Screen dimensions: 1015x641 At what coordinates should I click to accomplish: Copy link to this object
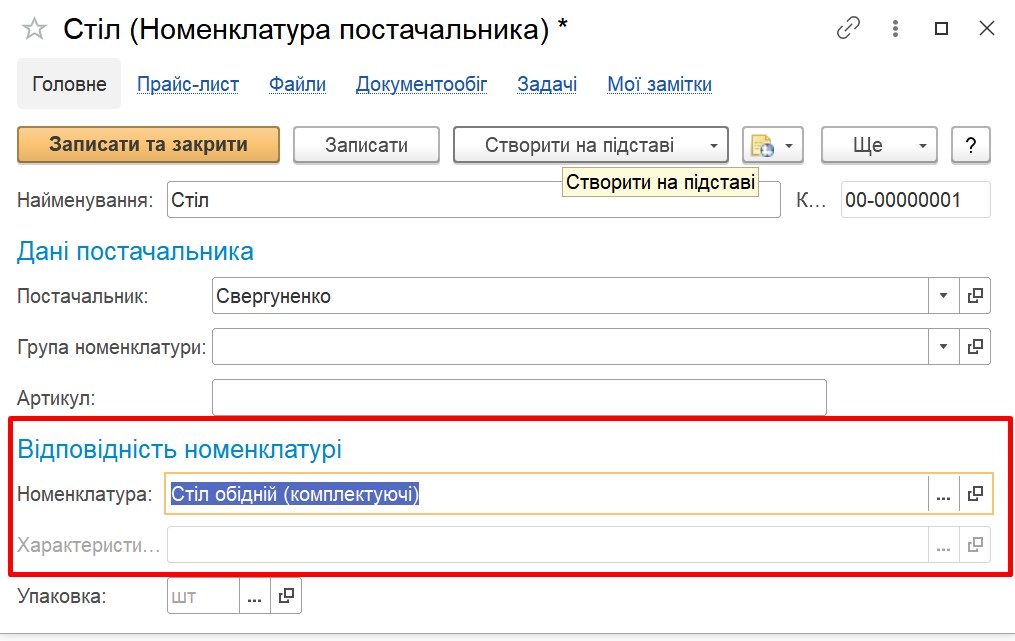coord(848,28)
